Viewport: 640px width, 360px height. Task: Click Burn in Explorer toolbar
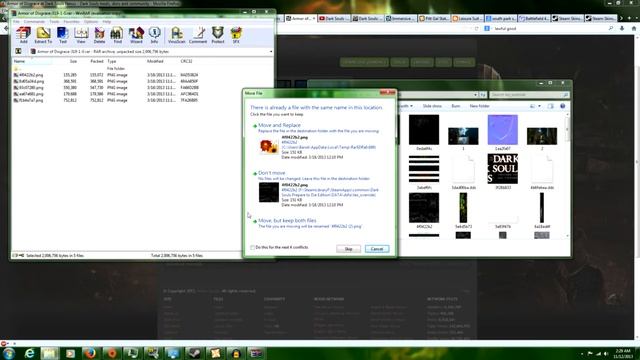[x=456, y=106]
